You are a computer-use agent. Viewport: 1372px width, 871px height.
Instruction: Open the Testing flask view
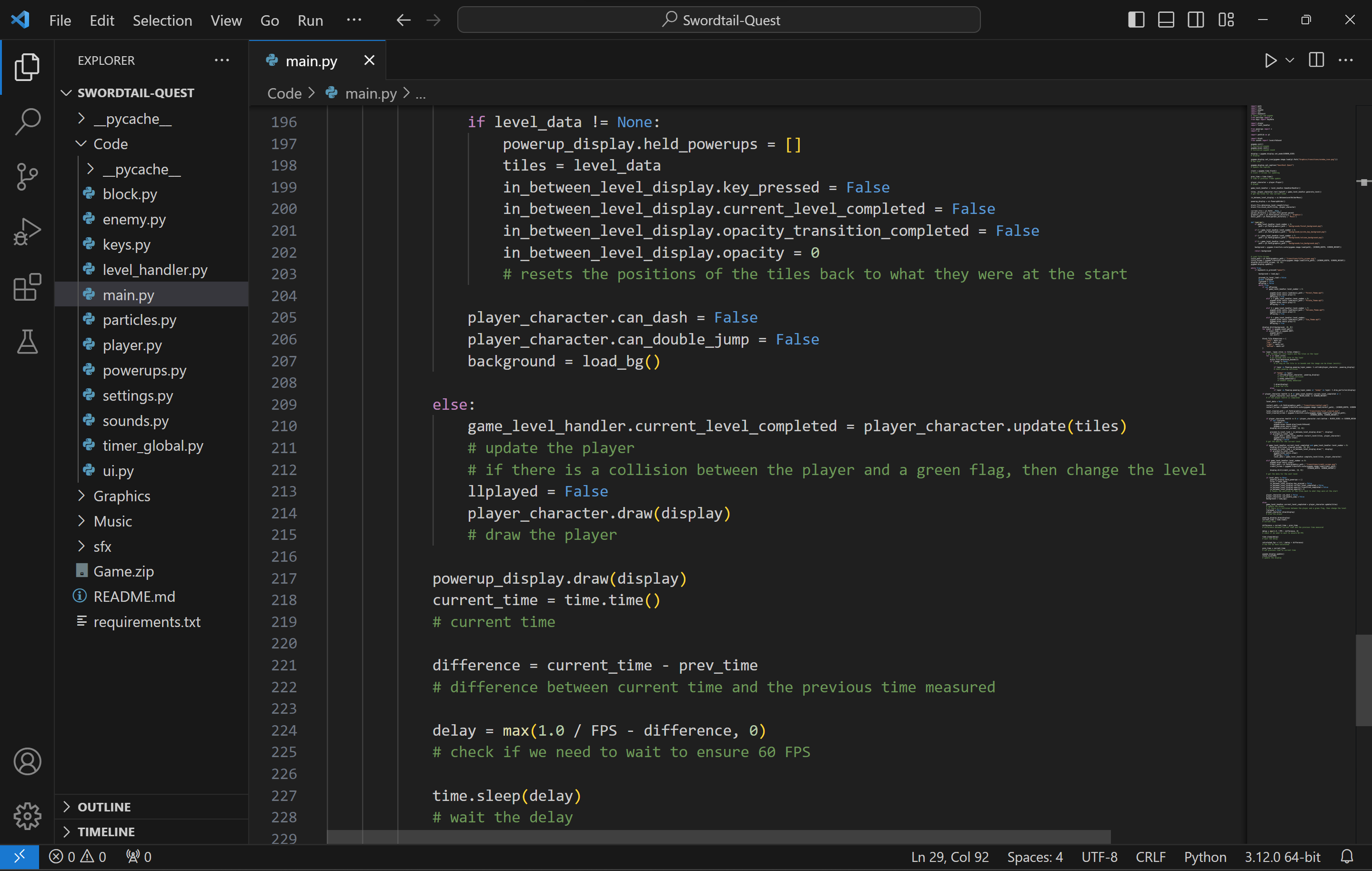(x=27, y=342)
